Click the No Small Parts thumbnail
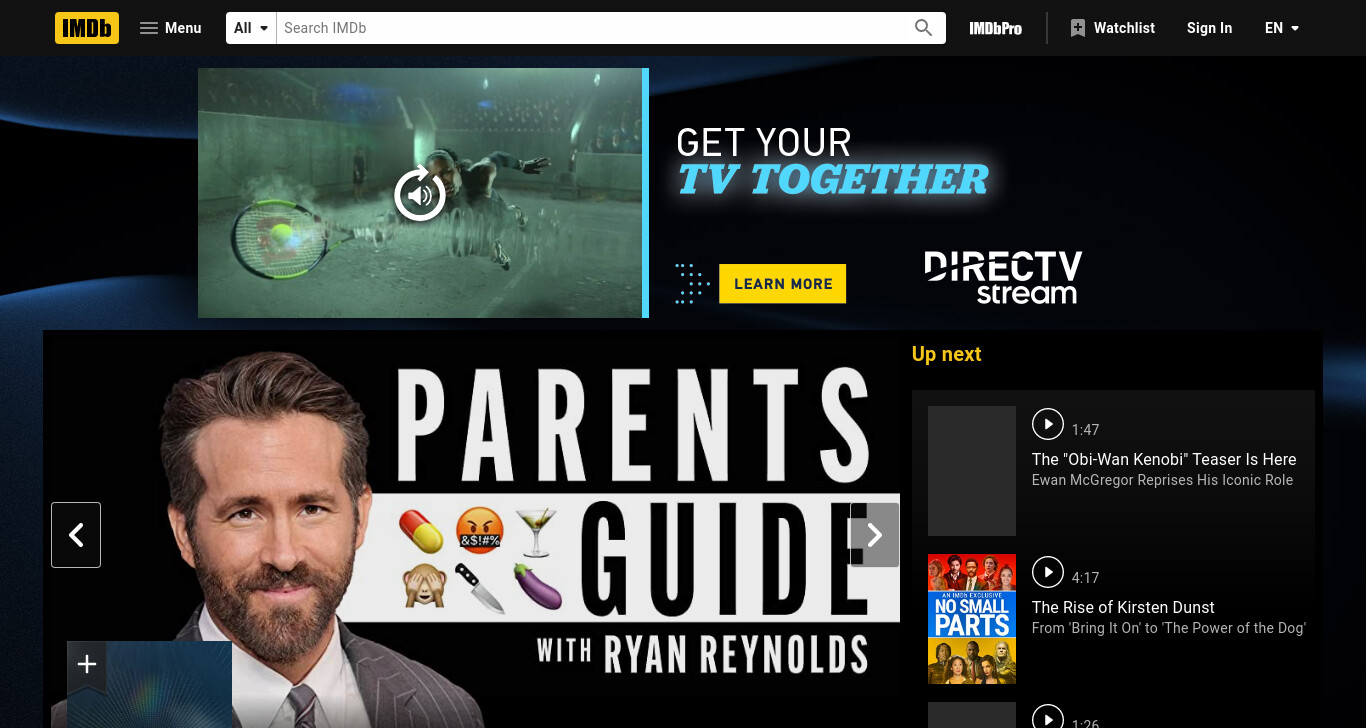Viewport: 1366px width, 728px height. pyautogui.click(x=972, y=619)
